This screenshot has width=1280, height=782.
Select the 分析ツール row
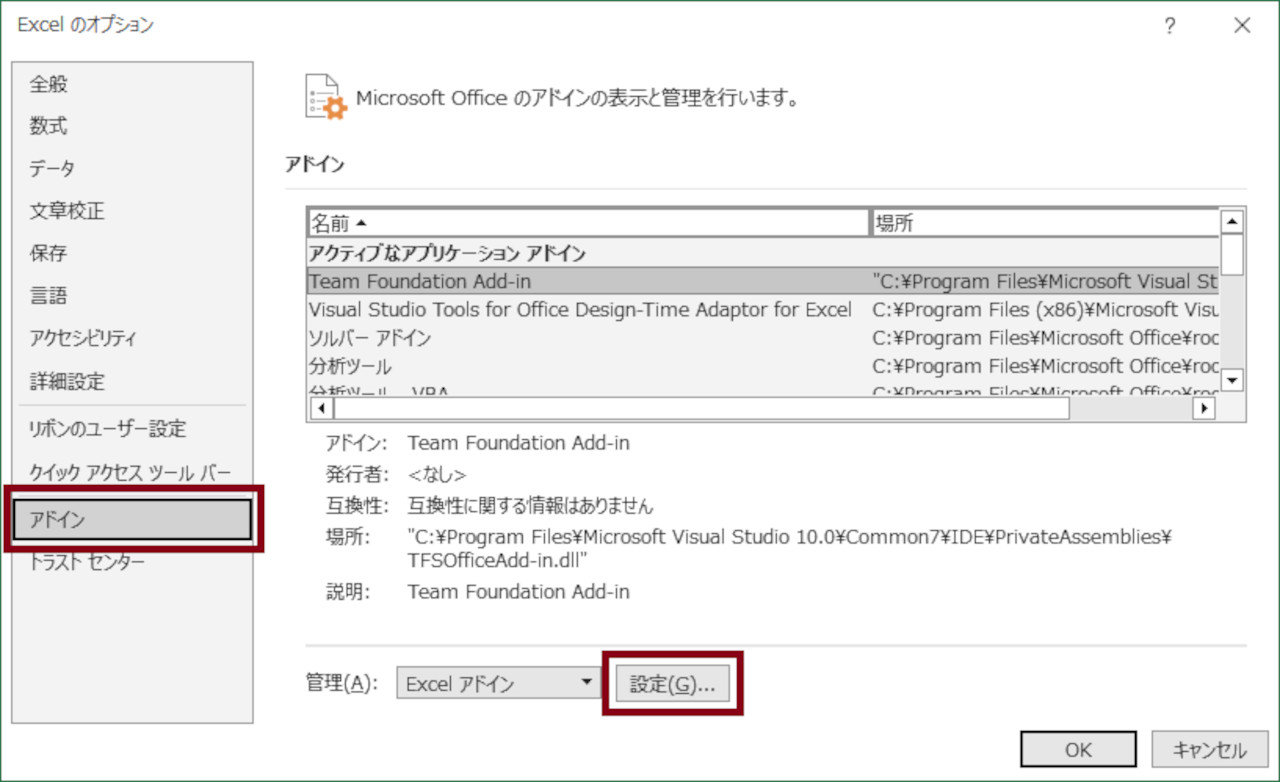click(x=764, y=366)
